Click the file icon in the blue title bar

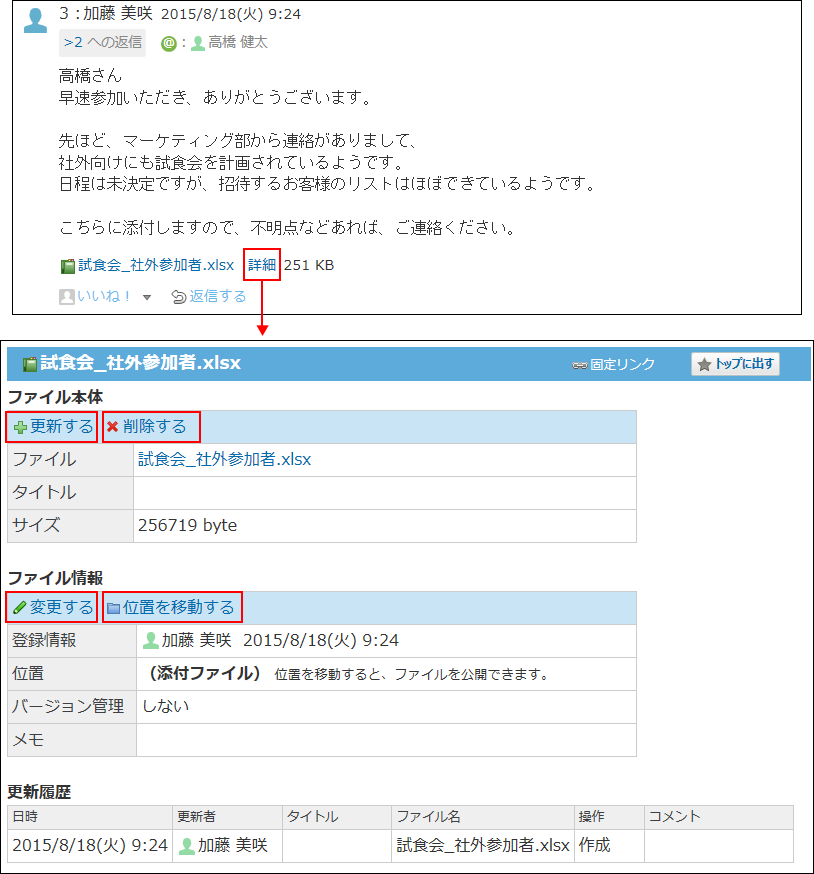[x=30, y=365]
